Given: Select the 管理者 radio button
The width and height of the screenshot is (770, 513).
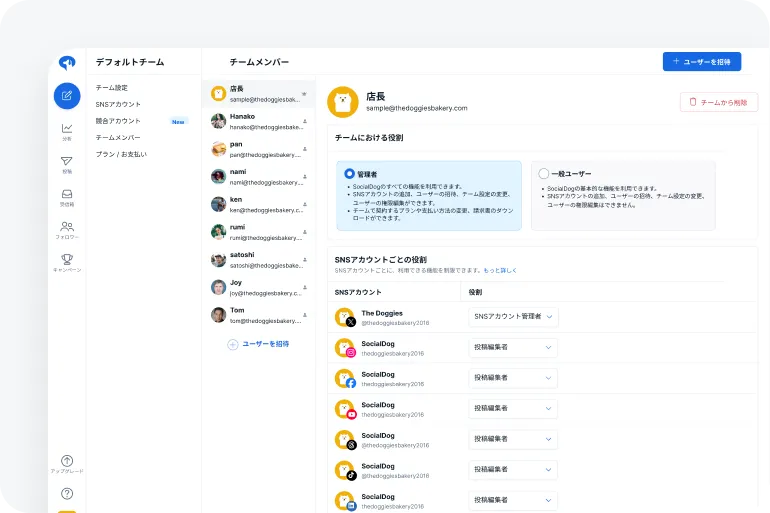Looking at the screenshot, I should pos(349,173).
